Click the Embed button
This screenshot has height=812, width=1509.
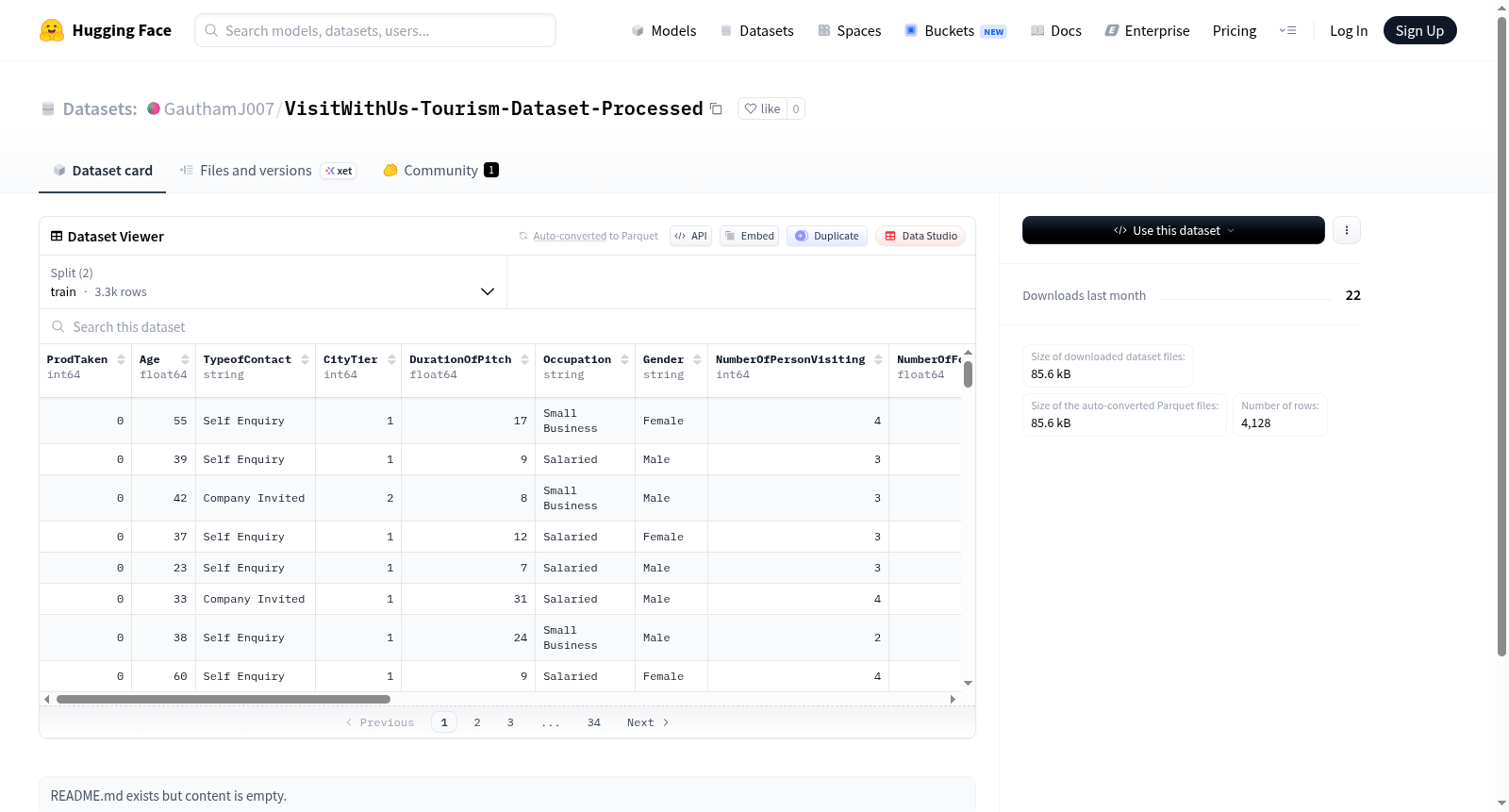click(750, 236)
